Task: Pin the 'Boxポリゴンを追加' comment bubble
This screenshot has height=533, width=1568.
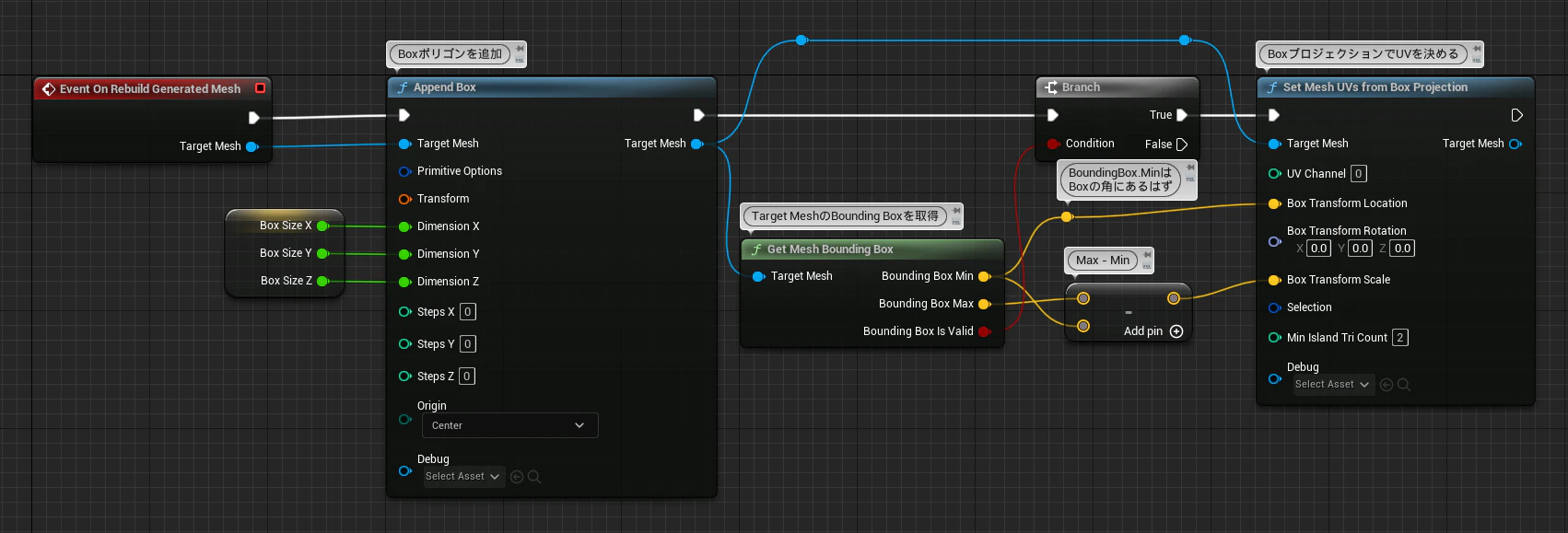Action: 520,48
